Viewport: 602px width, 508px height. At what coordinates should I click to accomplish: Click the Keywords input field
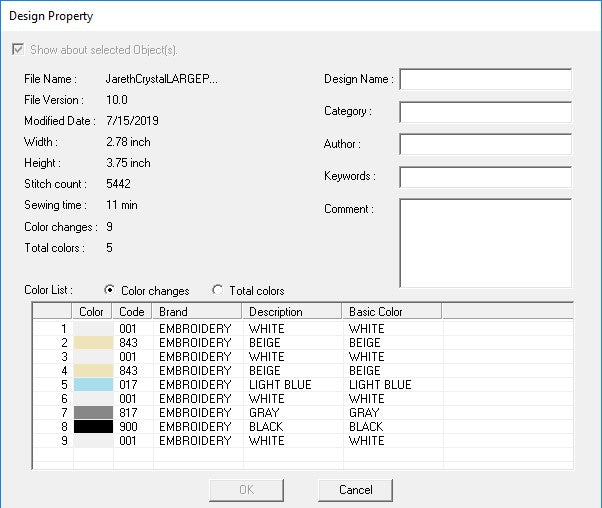(x=485, y=177)
